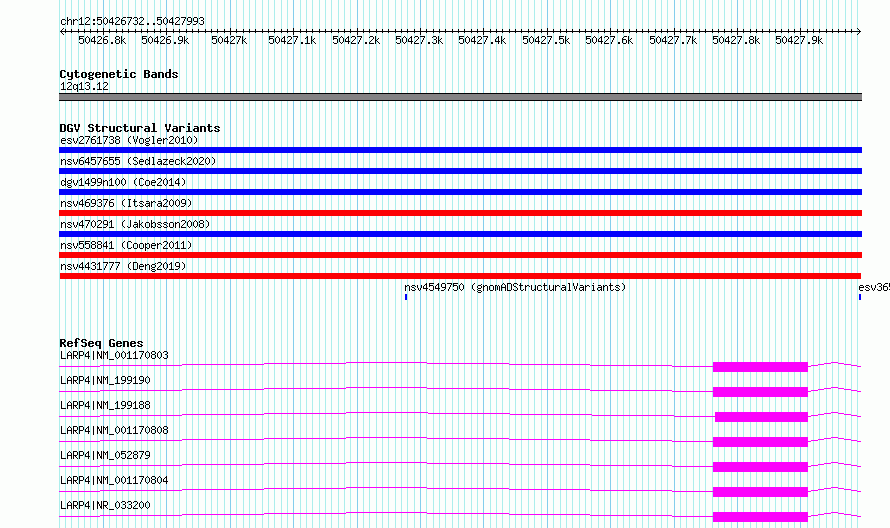Open nsv4549750 (gnomADStructuralVariants) label

[515, 287]
